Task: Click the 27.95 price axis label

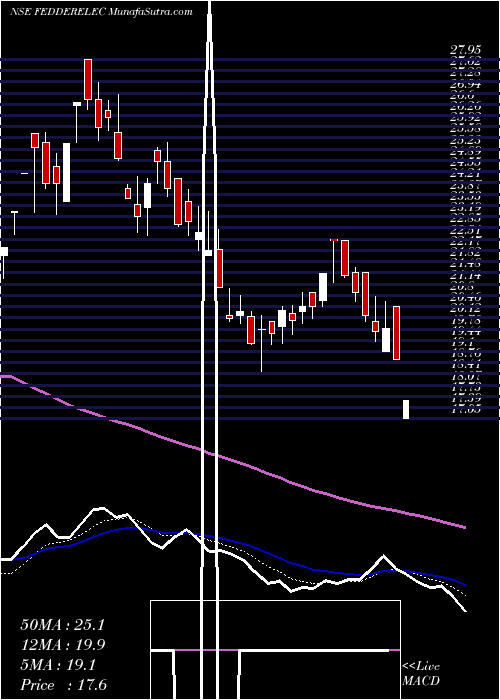Action: click(x=465, y=50)
